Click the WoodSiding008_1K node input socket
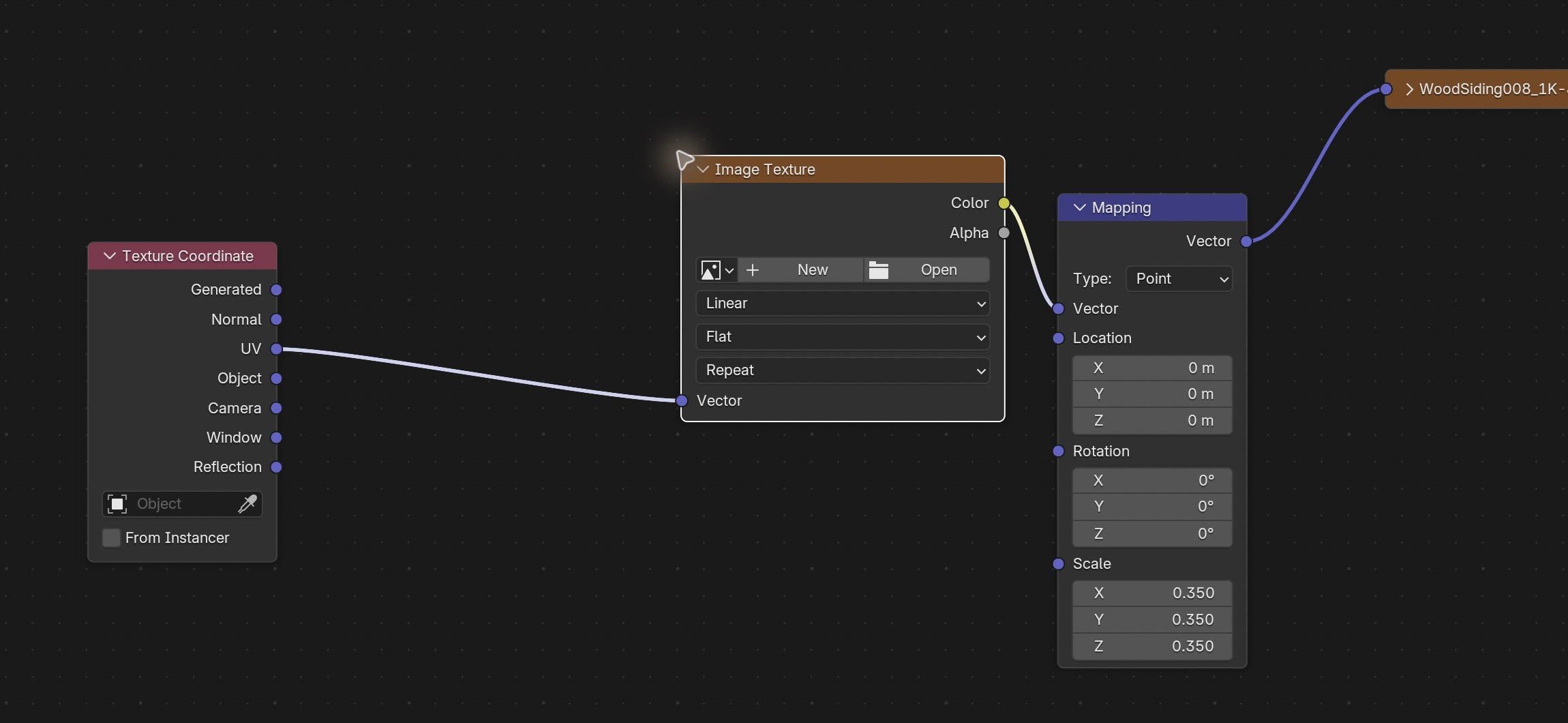Viewport: 1568px width, 723px height. pyautogui.click(x=1386, y=89)
